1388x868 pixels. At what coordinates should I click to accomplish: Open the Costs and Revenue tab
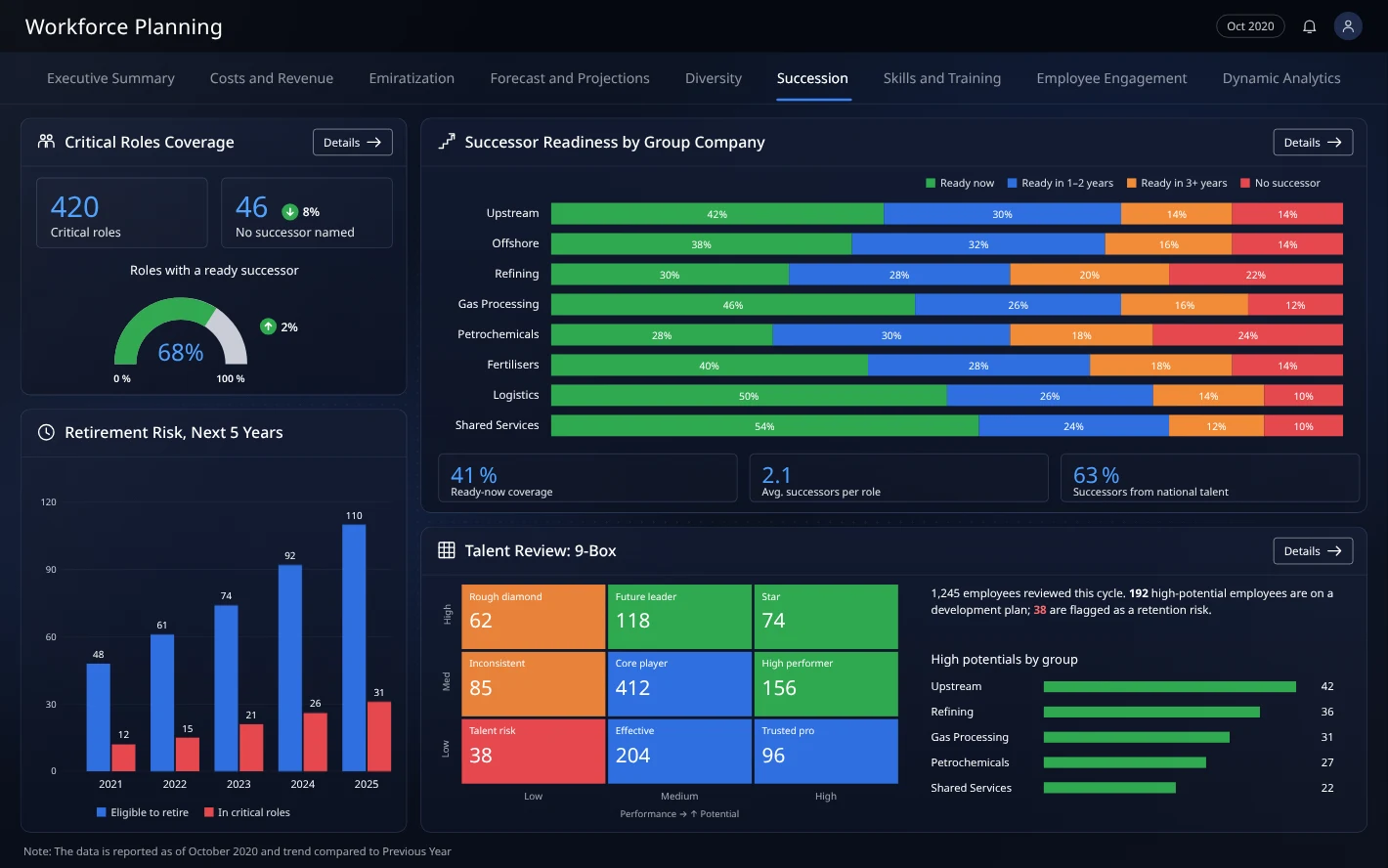click(272, 78)
